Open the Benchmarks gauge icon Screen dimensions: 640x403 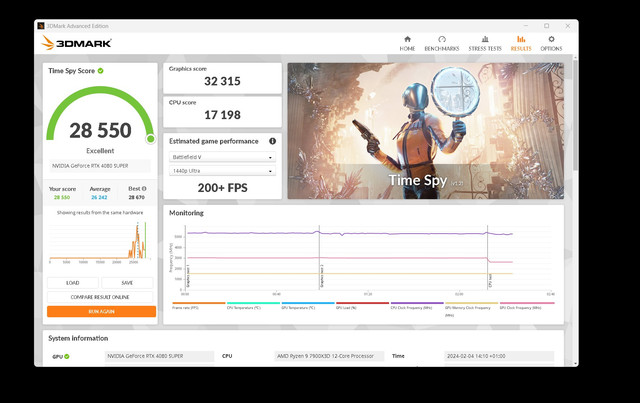pyautogui.click(x=442, y=39)
